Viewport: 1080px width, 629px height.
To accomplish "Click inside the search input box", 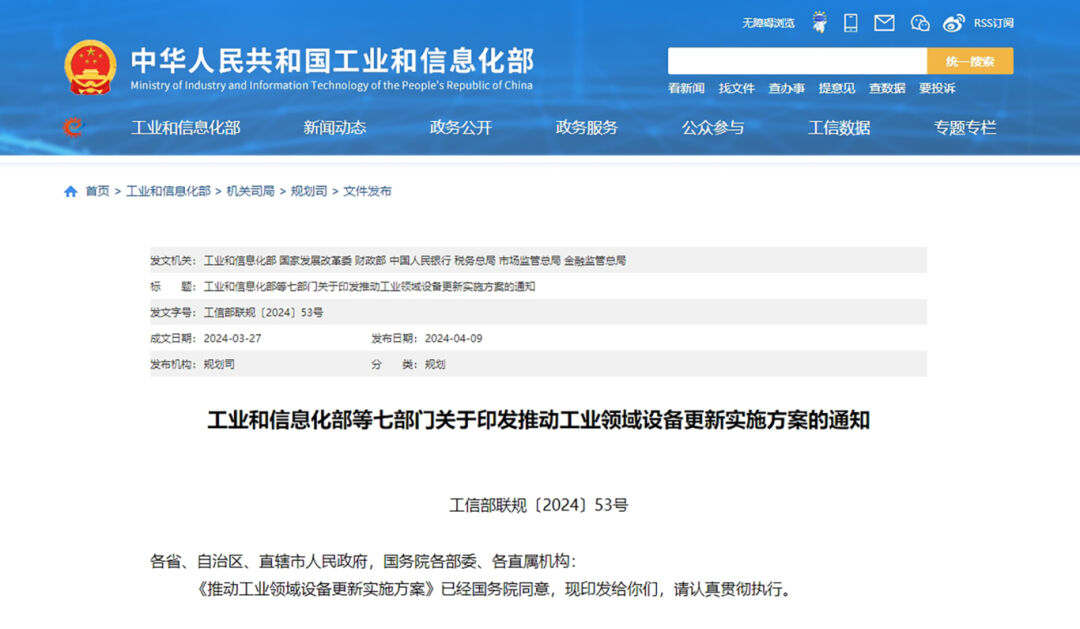I will click(x=800, y=60).
